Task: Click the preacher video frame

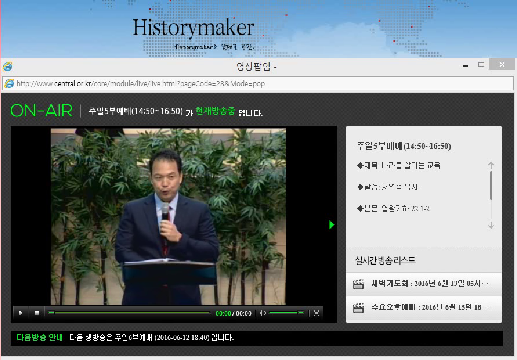Action: [168, 217]
